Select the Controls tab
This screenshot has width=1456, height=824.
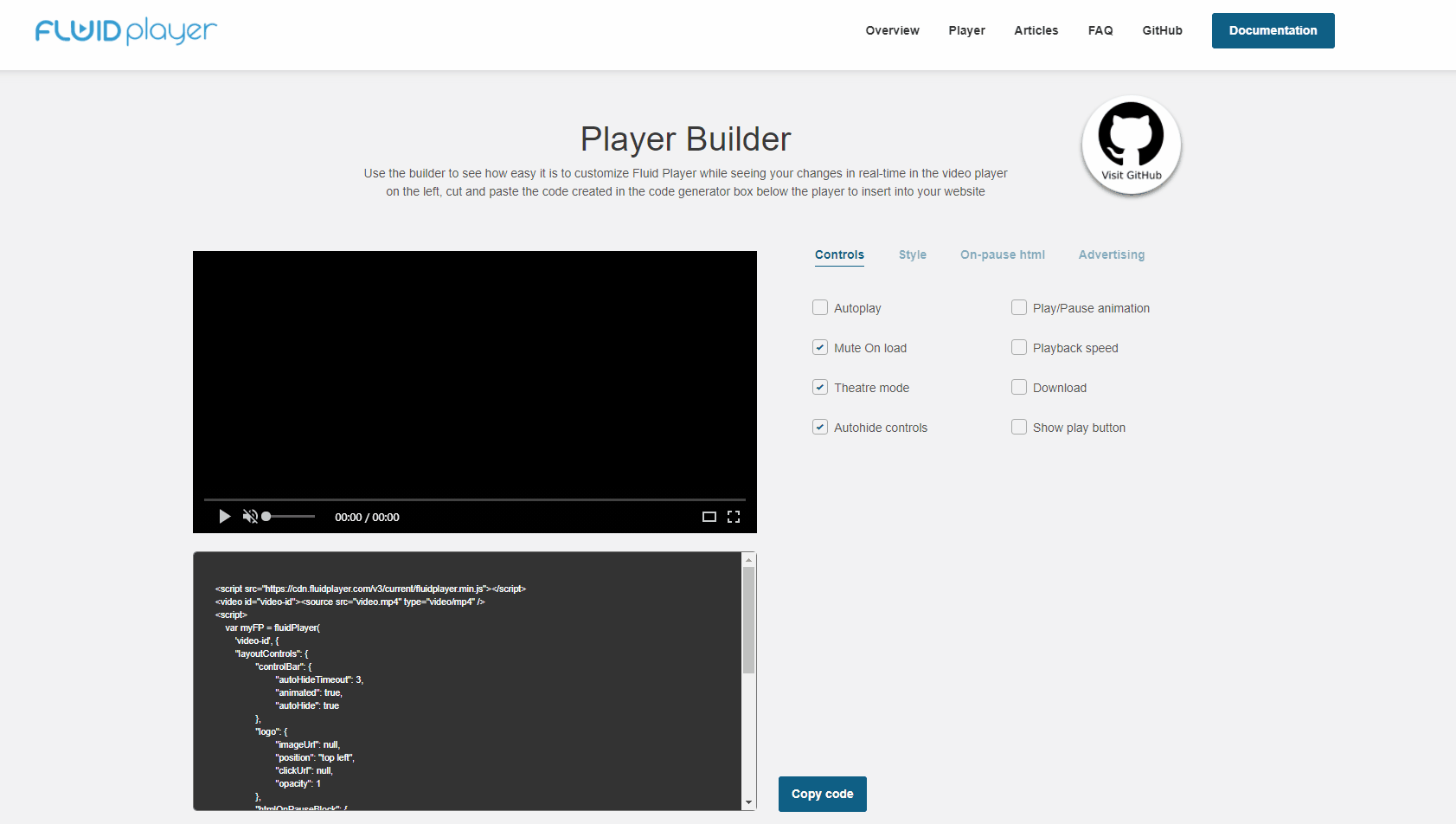coord(839,254)
